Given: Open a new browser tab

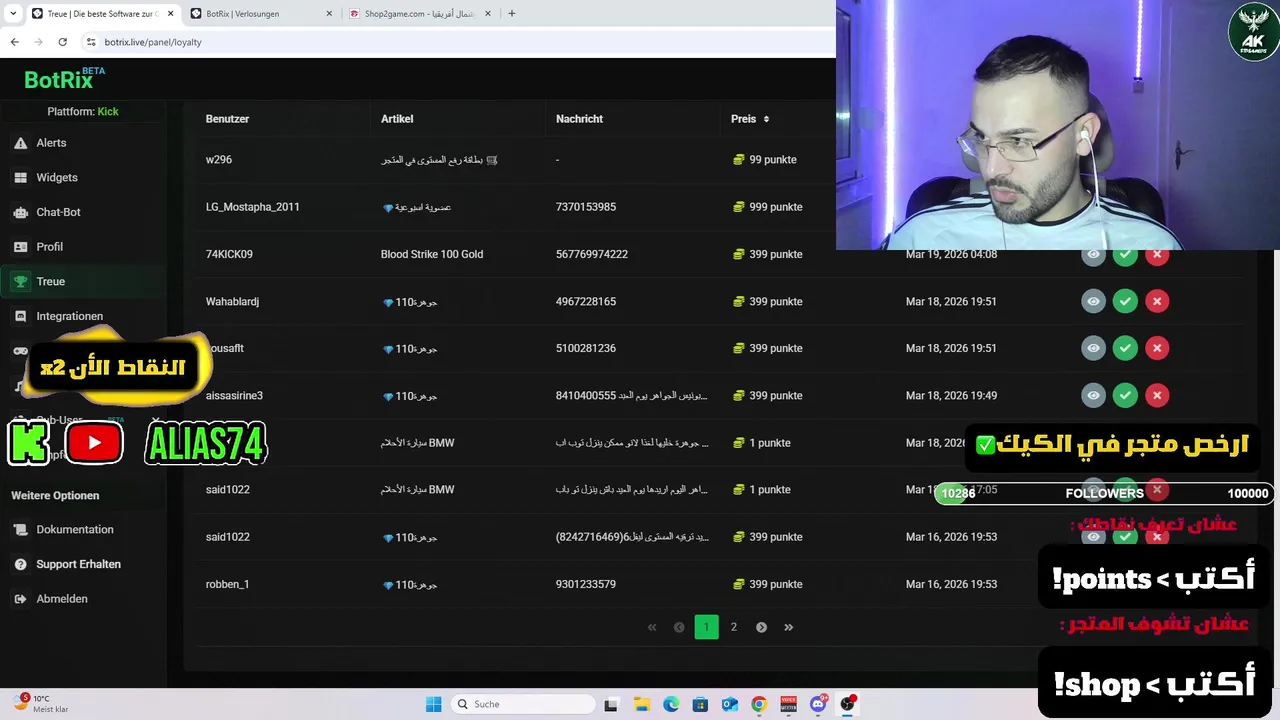Looking at the screenshot, I should (x=511, y=13).
